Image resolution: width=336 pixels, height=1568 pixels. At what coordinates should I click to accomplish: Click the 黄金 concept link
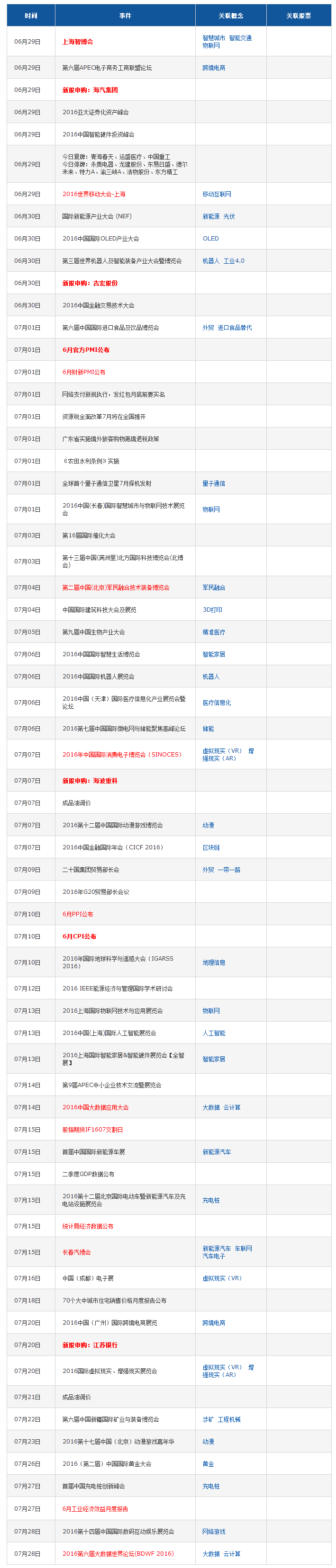(208, 1464)
